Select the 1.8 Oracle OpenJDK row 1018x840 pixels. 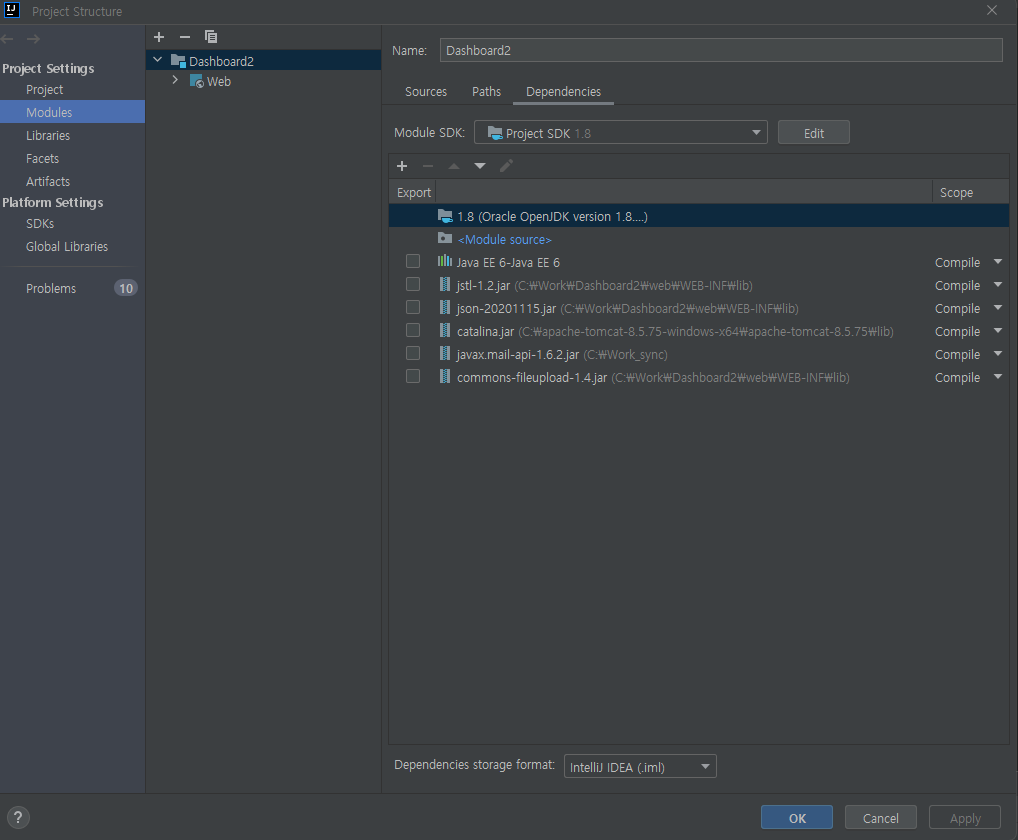[x=699, y=216]
